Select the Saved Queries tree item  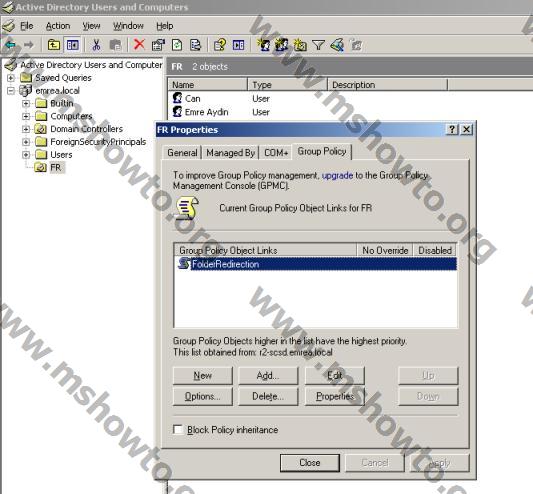tap(63, 78)
